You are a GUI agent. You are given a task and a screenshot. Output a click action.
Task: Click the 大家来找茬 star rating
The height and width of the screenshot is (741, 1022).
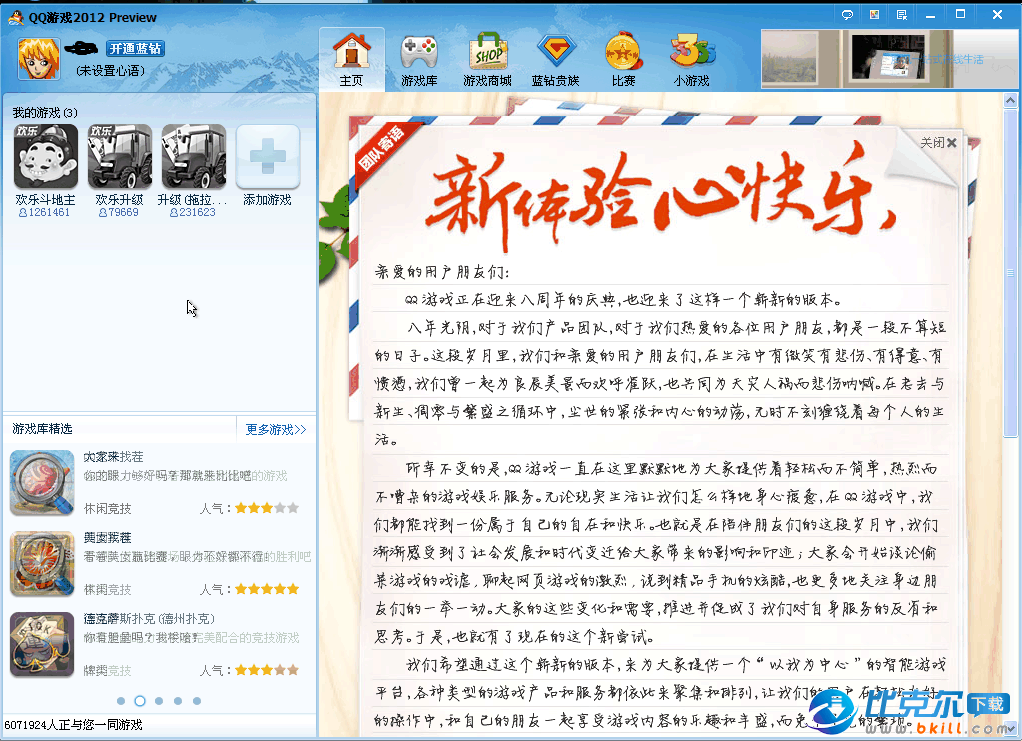click(x=267, y=508)
